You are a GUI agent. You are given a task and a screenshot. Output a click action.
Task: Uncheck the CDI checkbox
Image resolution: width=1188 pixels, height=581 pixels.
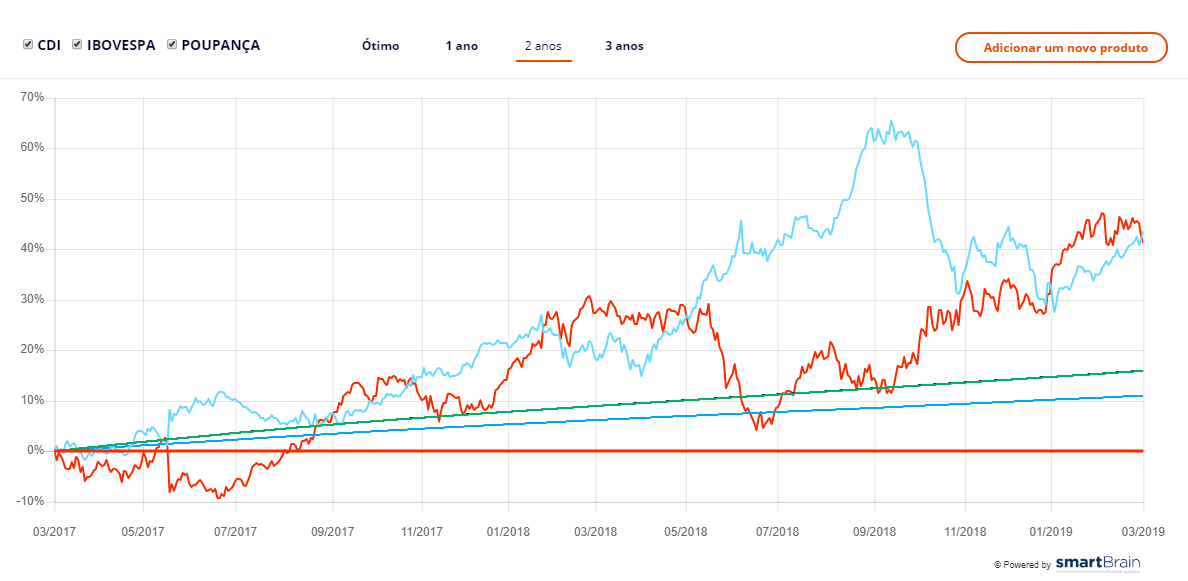[28, 45]
